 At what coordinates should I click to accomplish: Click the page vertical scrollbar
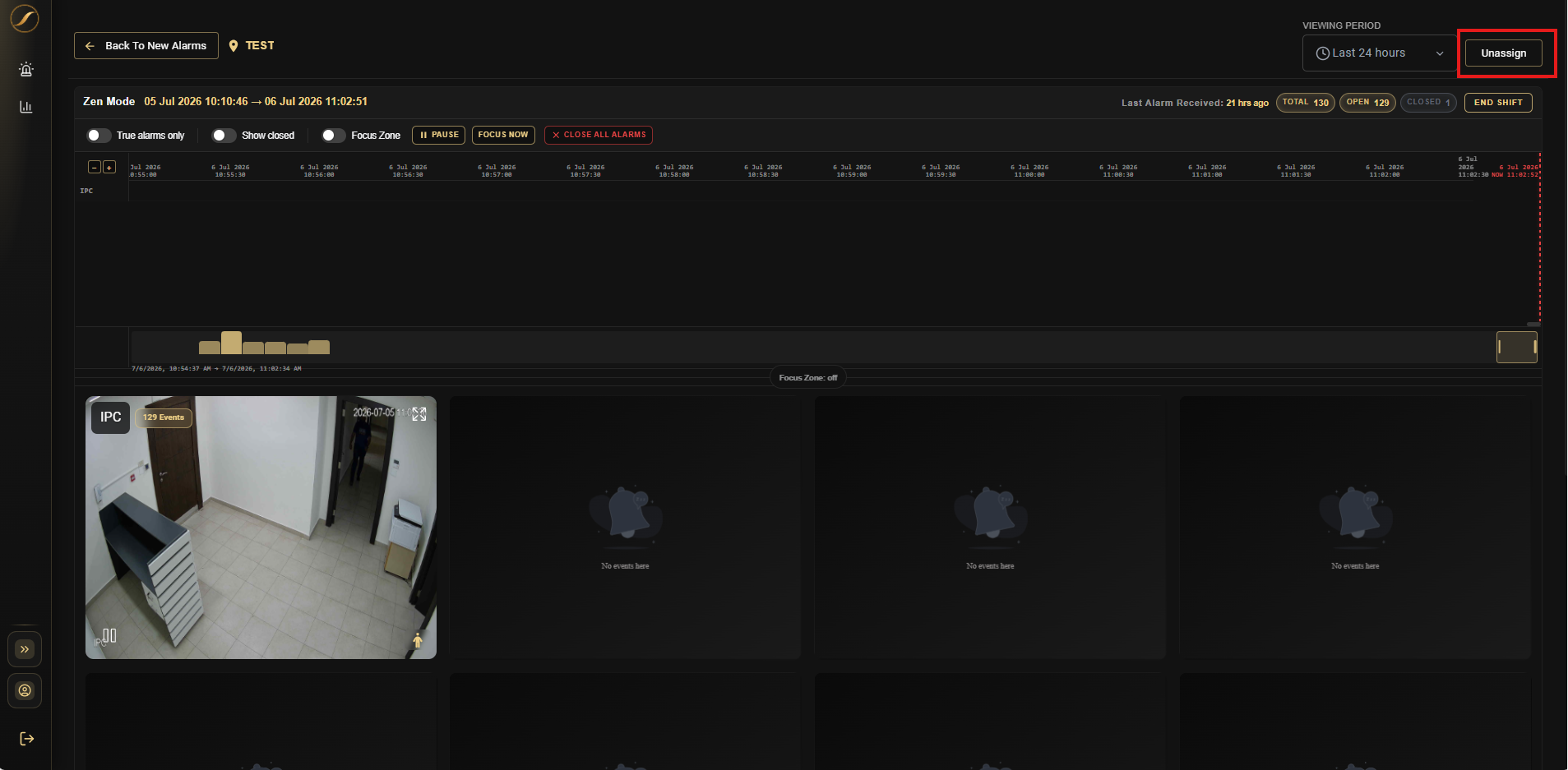pos(1566,238)
